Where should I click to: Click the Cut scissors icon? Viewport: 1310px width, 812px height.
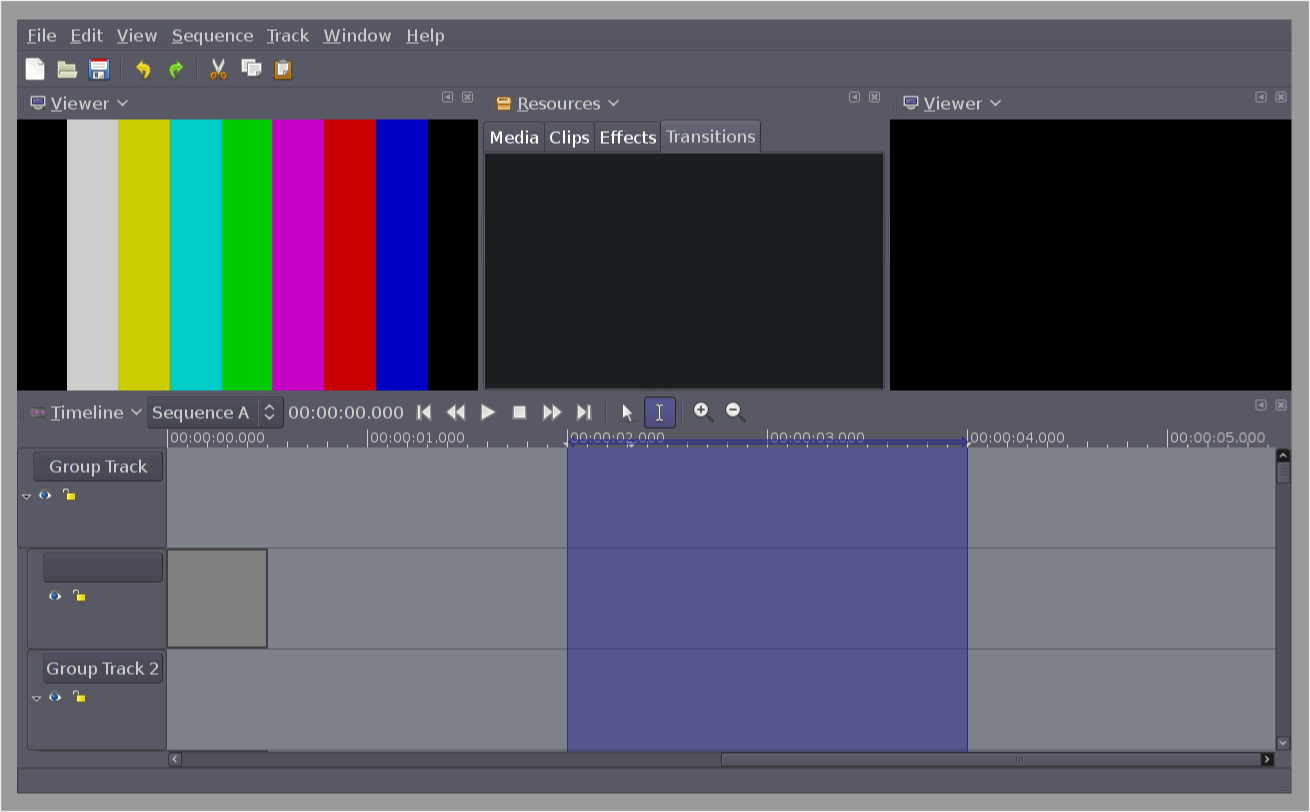click(218, 69)
